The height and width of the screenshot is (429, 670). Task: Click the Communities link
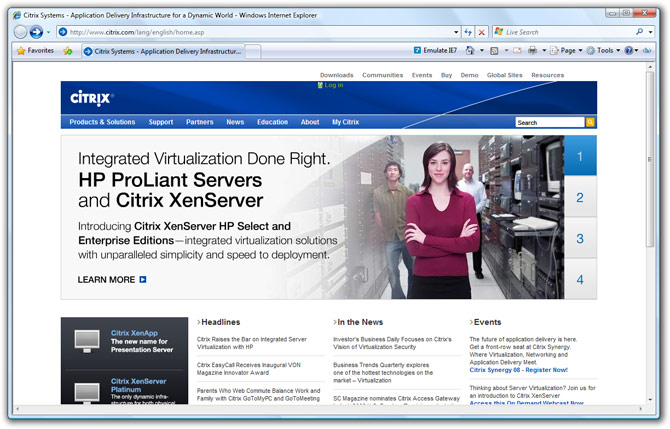click(382, 75)
